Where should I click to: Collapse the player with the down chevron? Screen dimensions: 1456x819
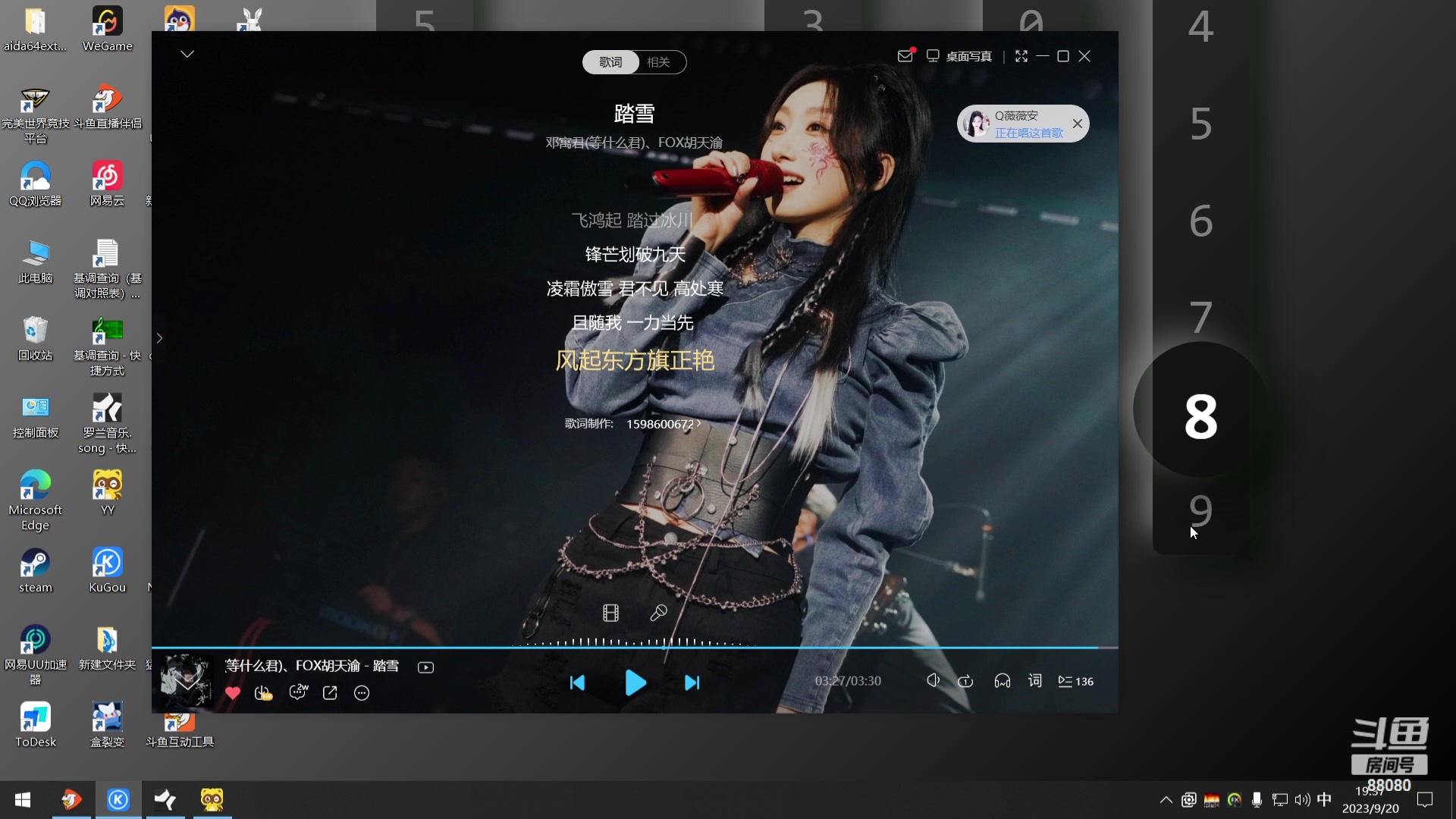tap(187, 54)
